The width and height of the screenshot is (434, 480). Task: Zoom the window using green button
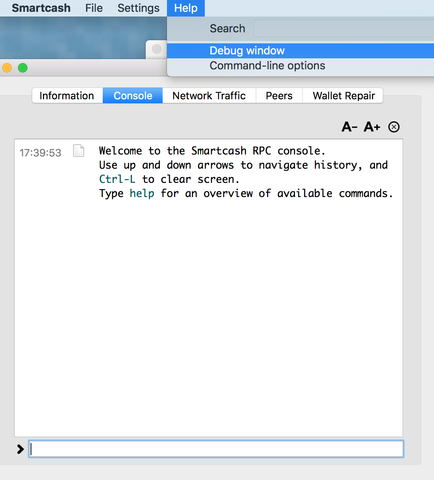(x=23, y=68)
